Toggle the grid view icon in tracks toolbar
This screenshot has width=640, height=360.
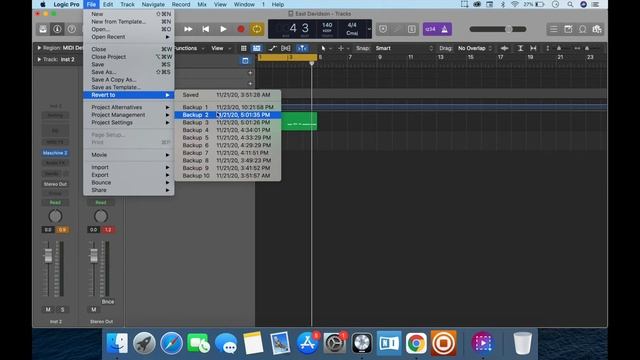[244, 48]
